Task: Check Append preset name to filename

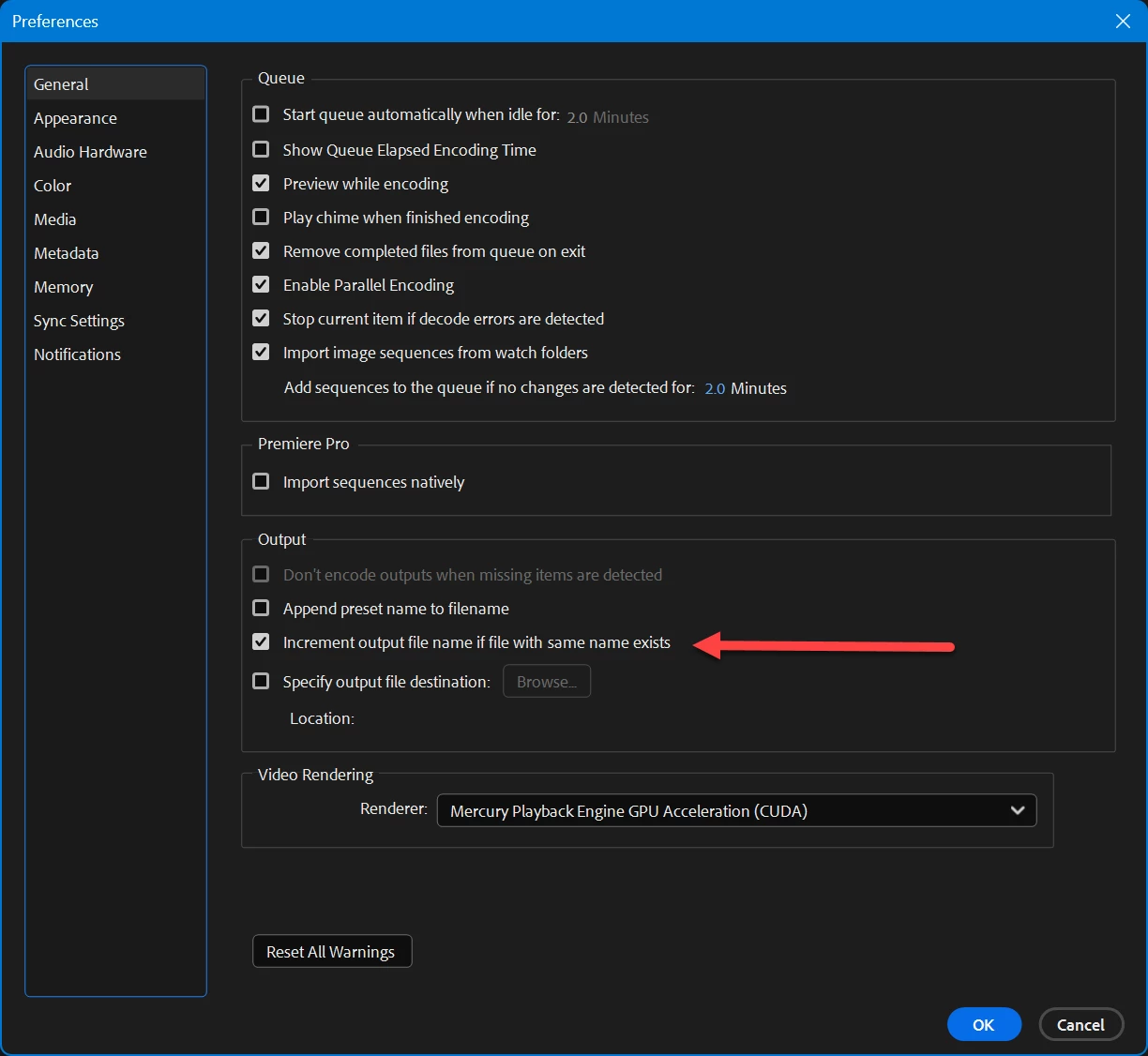Action: tap(261, 608)
